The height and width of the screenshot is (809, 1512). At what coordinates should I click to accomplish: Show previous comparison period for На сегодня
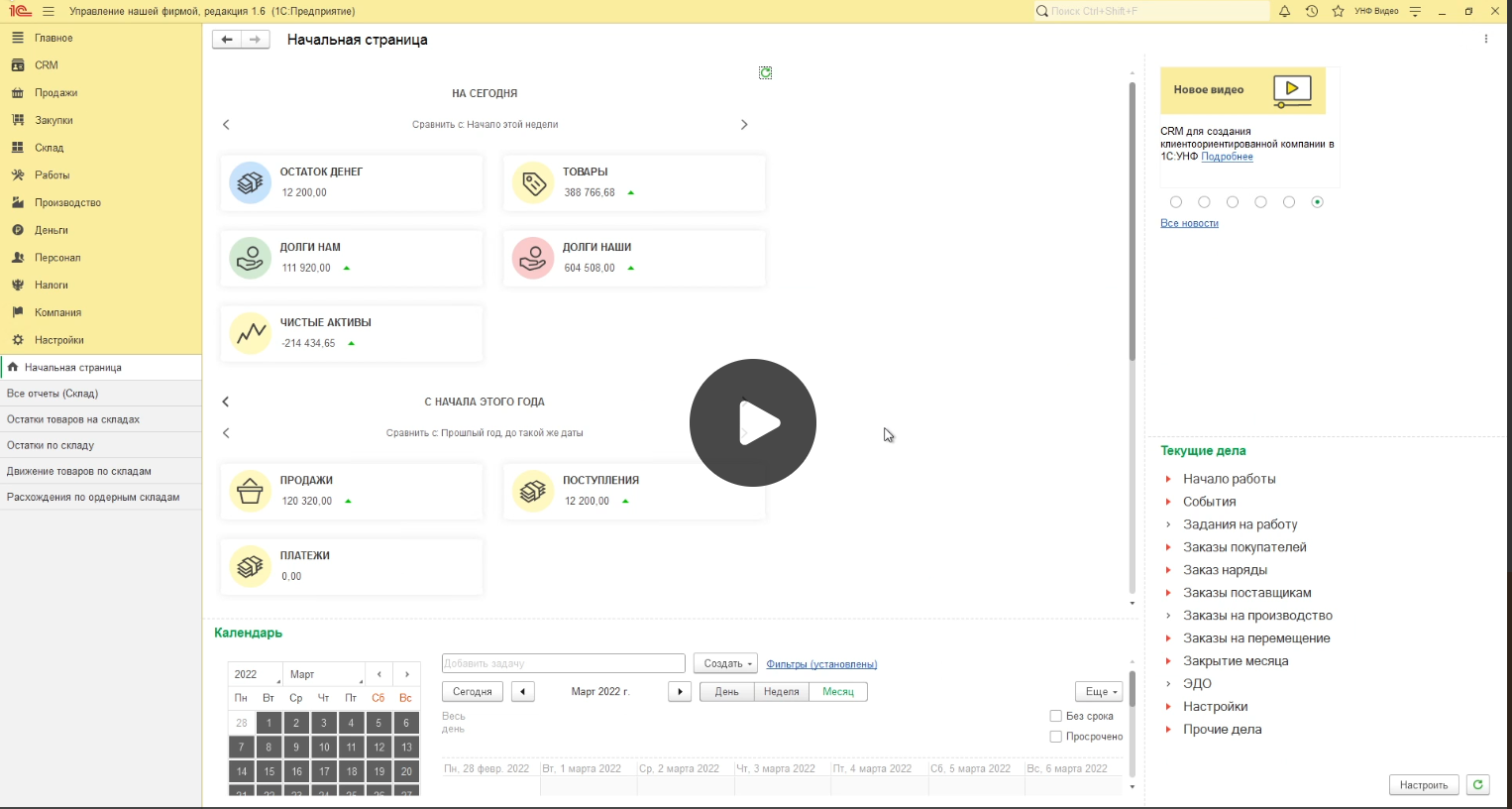pyautogui.click(x=227, y=125)
